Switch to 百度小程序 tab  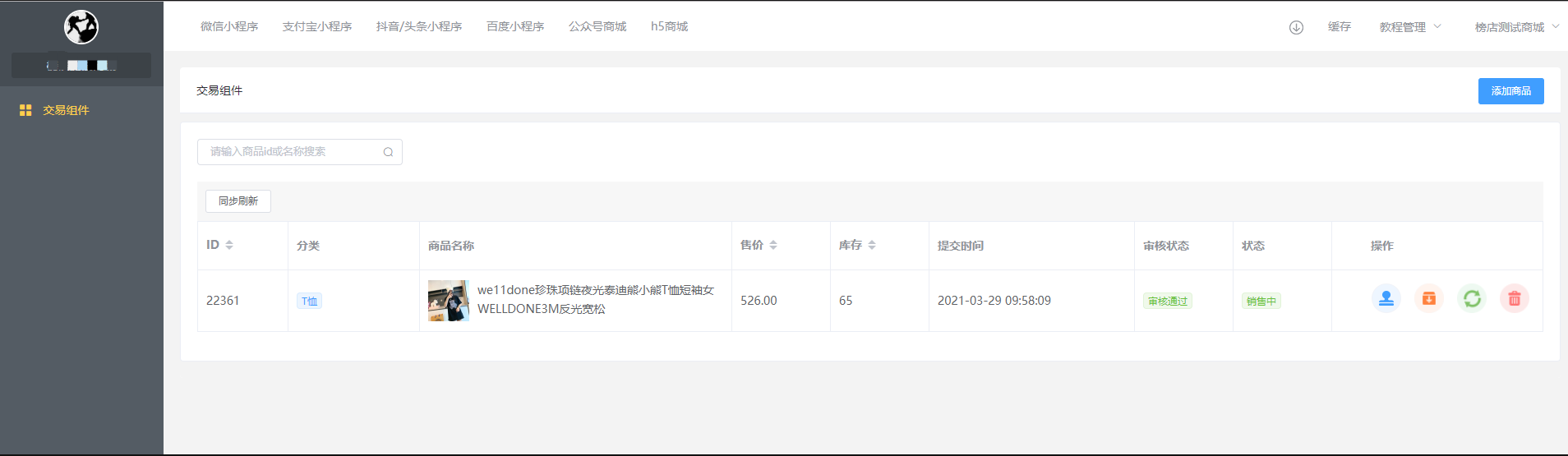pyautogui.click(x=515, y=26)
